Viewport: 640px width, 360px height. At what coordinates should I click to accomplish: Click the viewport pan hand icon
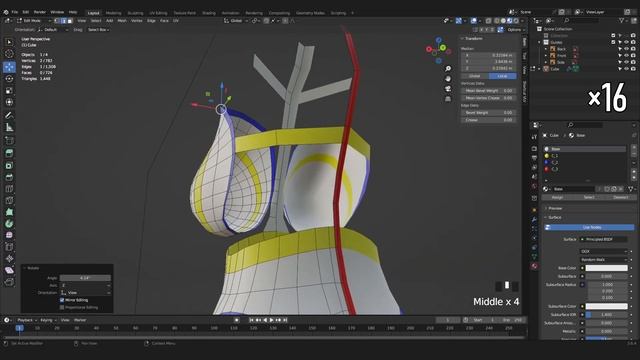point(448,78)
